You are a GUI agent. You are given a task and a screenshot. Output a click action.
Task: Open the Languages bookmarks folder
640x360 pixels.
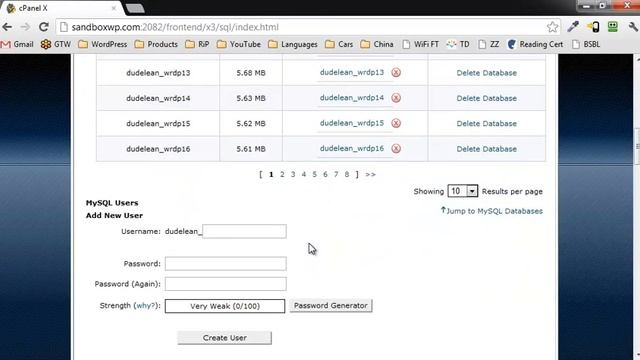pos(293,44)
